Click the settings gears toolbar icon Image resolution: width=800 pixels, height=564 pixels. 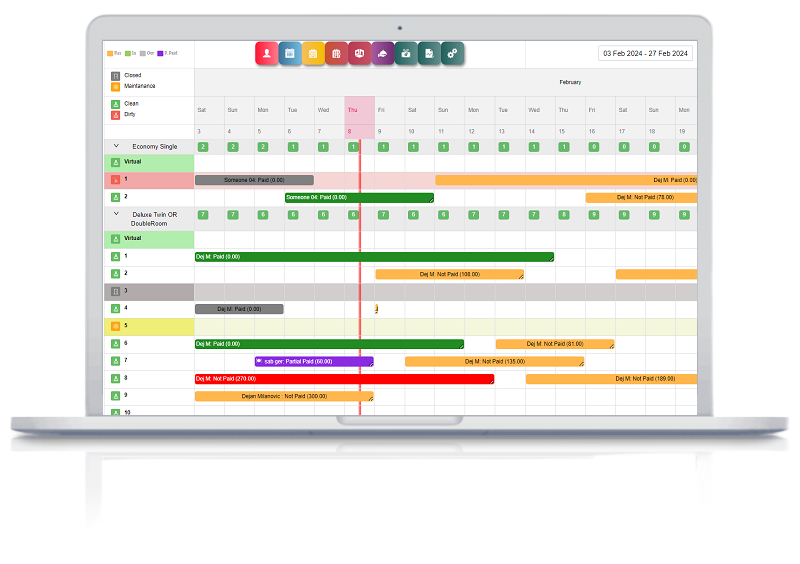(453, 54)
